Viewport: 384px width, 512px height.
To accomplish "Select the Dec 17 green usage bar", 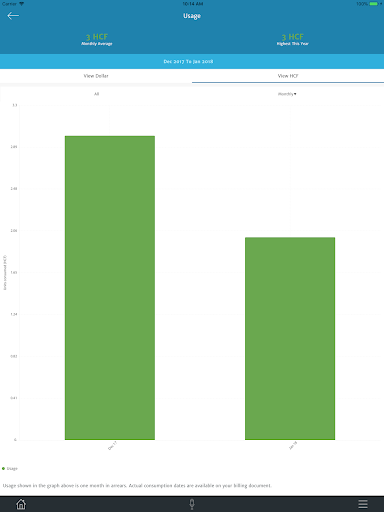I will tap(110, 288).
